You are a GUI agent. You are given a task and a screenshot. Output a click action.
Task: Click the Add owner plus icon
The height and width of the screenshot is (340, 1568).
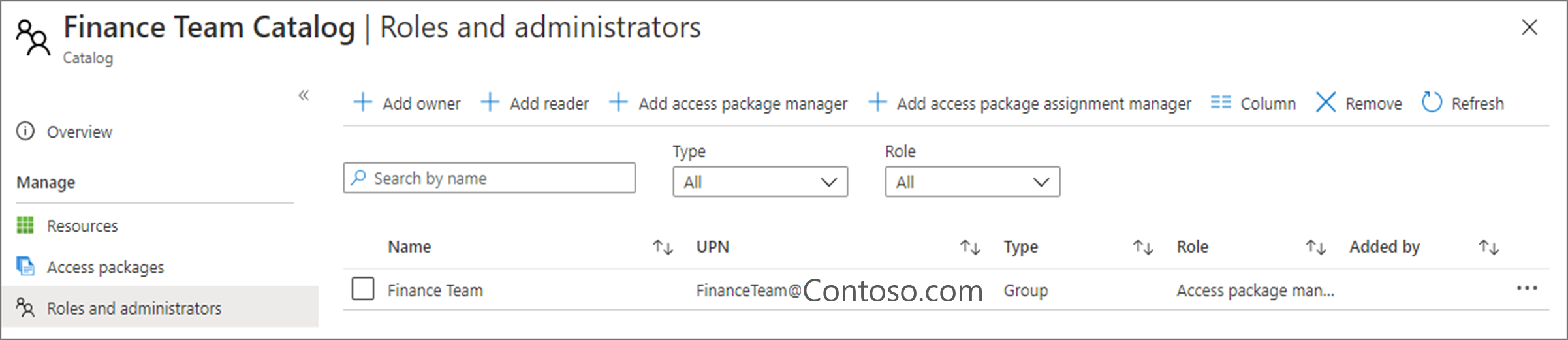[362, 102]
